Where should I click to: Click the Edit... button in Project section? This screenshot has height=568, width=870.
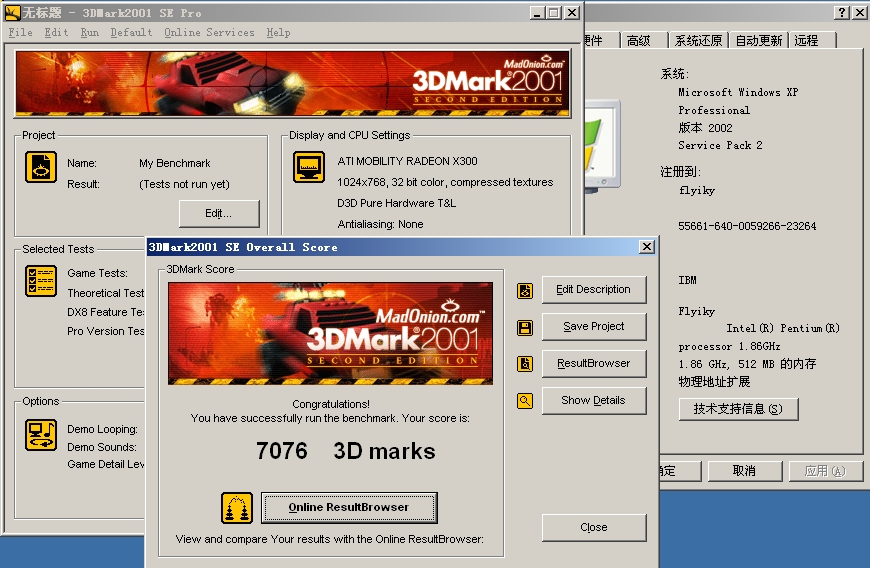[x=219, y=214]
